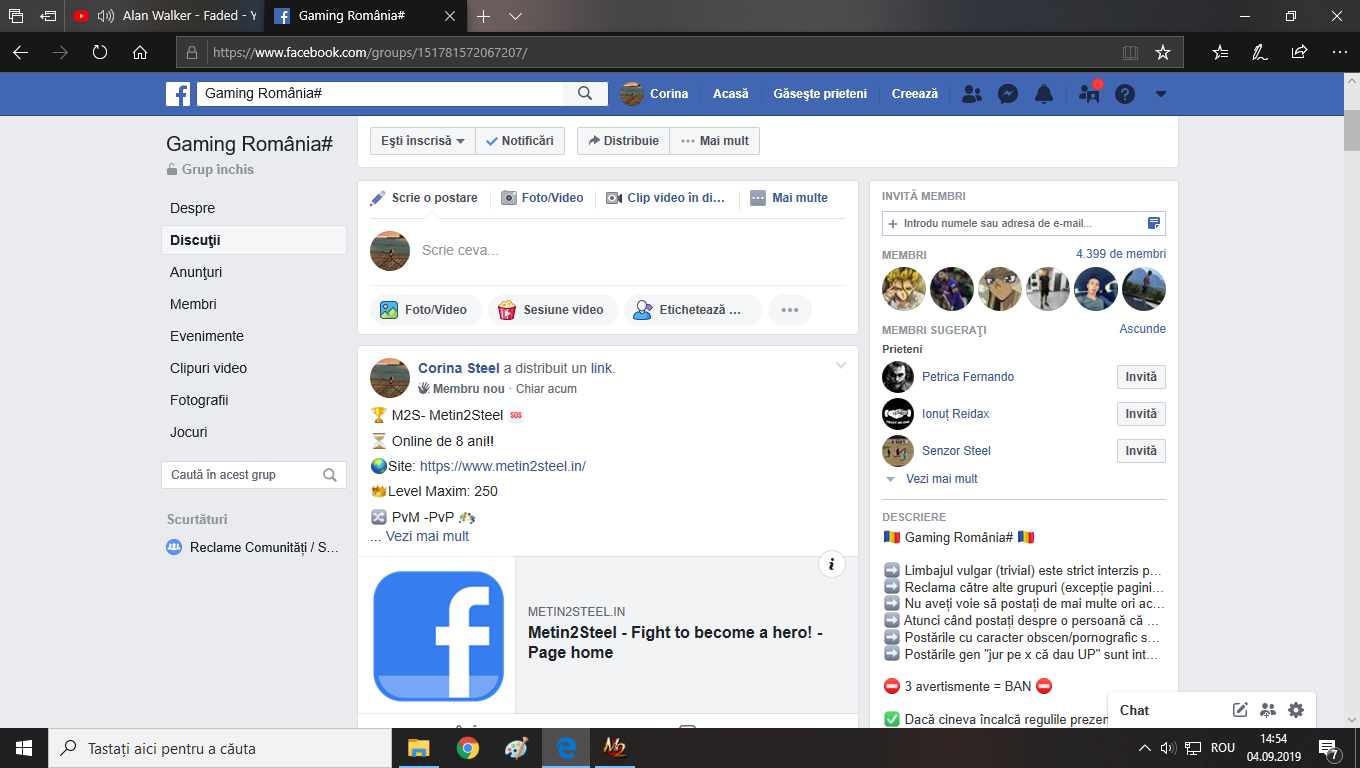The image size is (1360, 768).
Task: Refresh the page with the reload icon
Action: pos(100,52)
